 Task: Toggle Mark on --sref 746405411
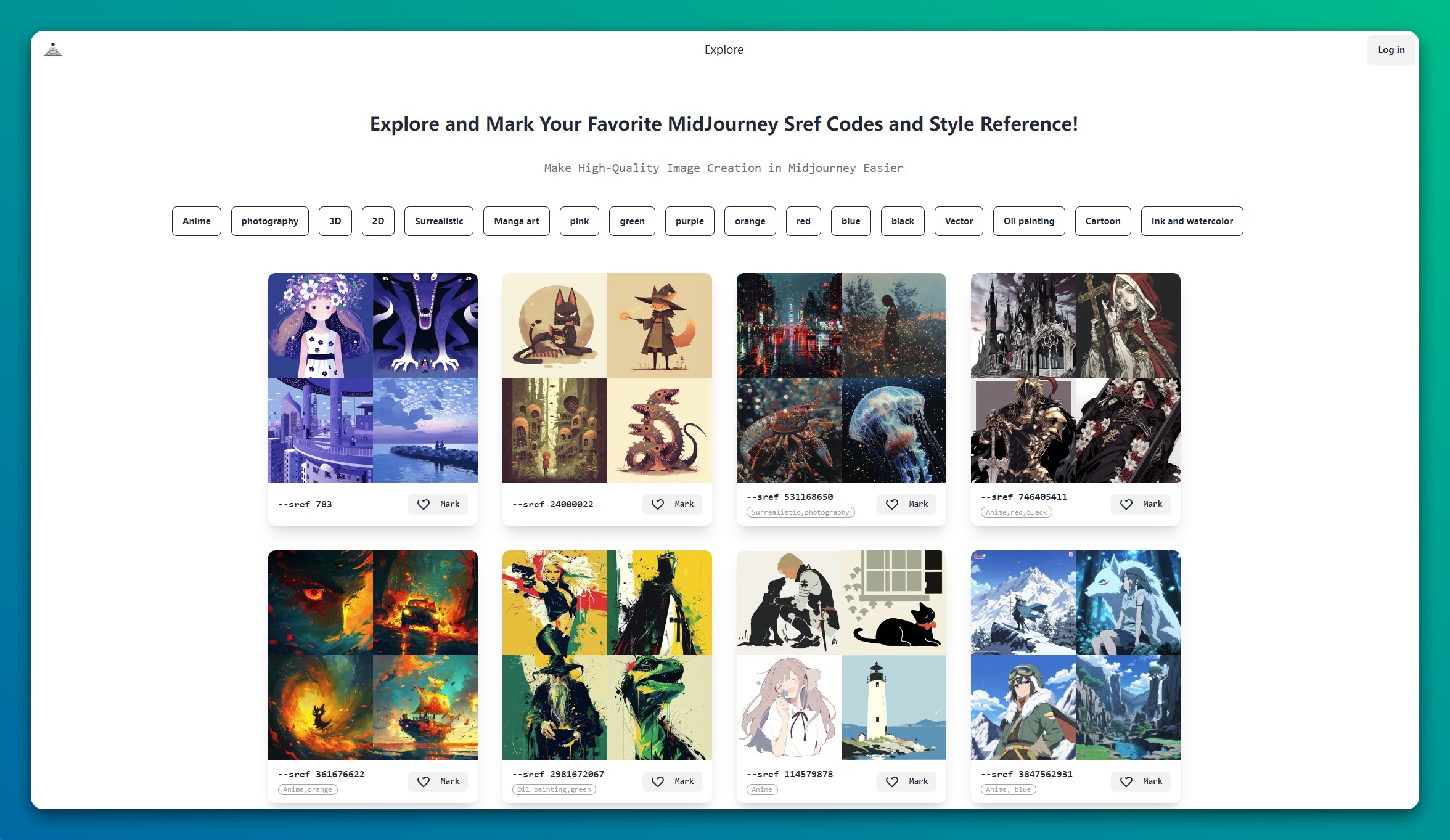[1140, 503]
